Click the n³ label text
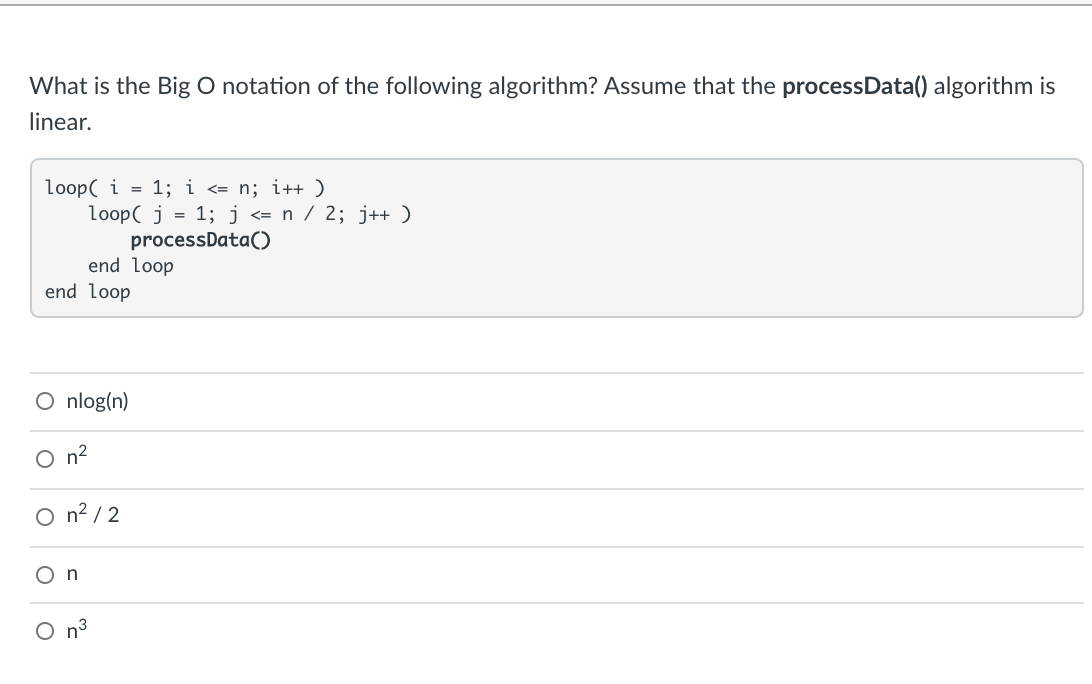Viewport: 1092px width, 684px height. click(74, 630)
